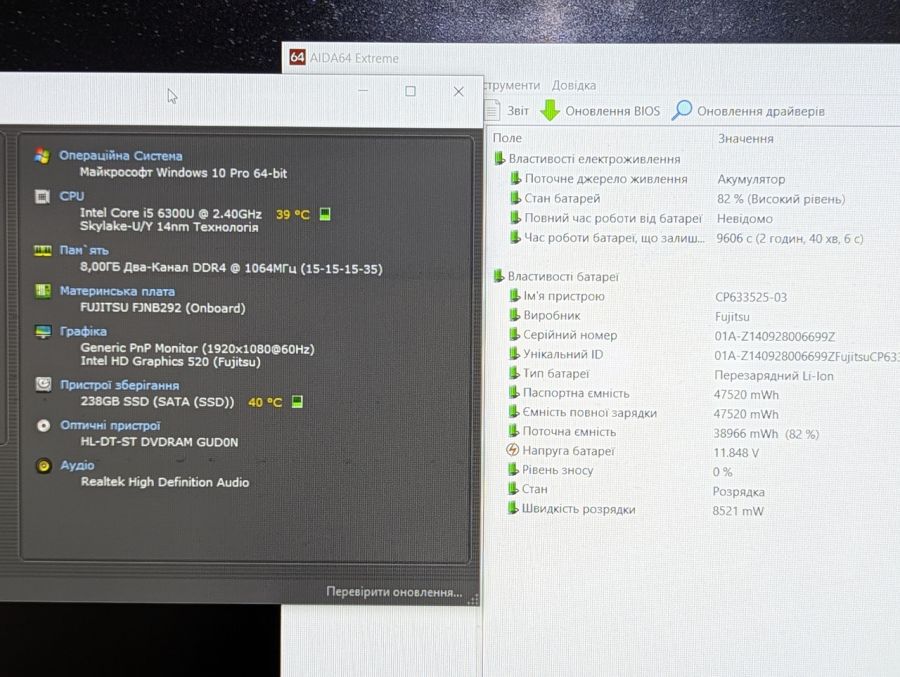Maximize the Speccy window
The height and width of the screenshot is (677, 900).
pyautogui.click(x=410, y=91)
